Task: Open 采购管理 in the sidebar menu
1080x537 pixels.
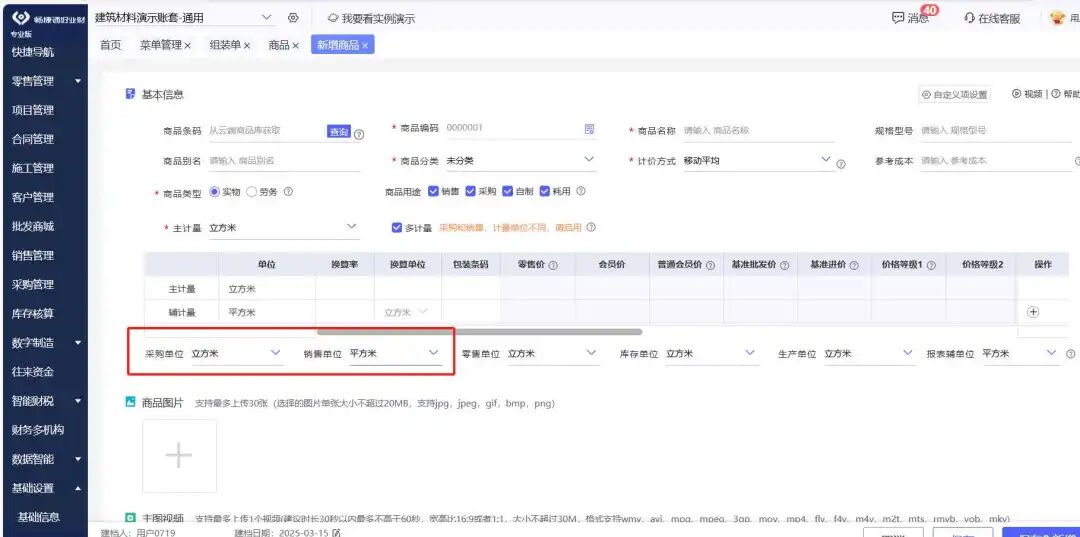Action: [x=32, y=284]
